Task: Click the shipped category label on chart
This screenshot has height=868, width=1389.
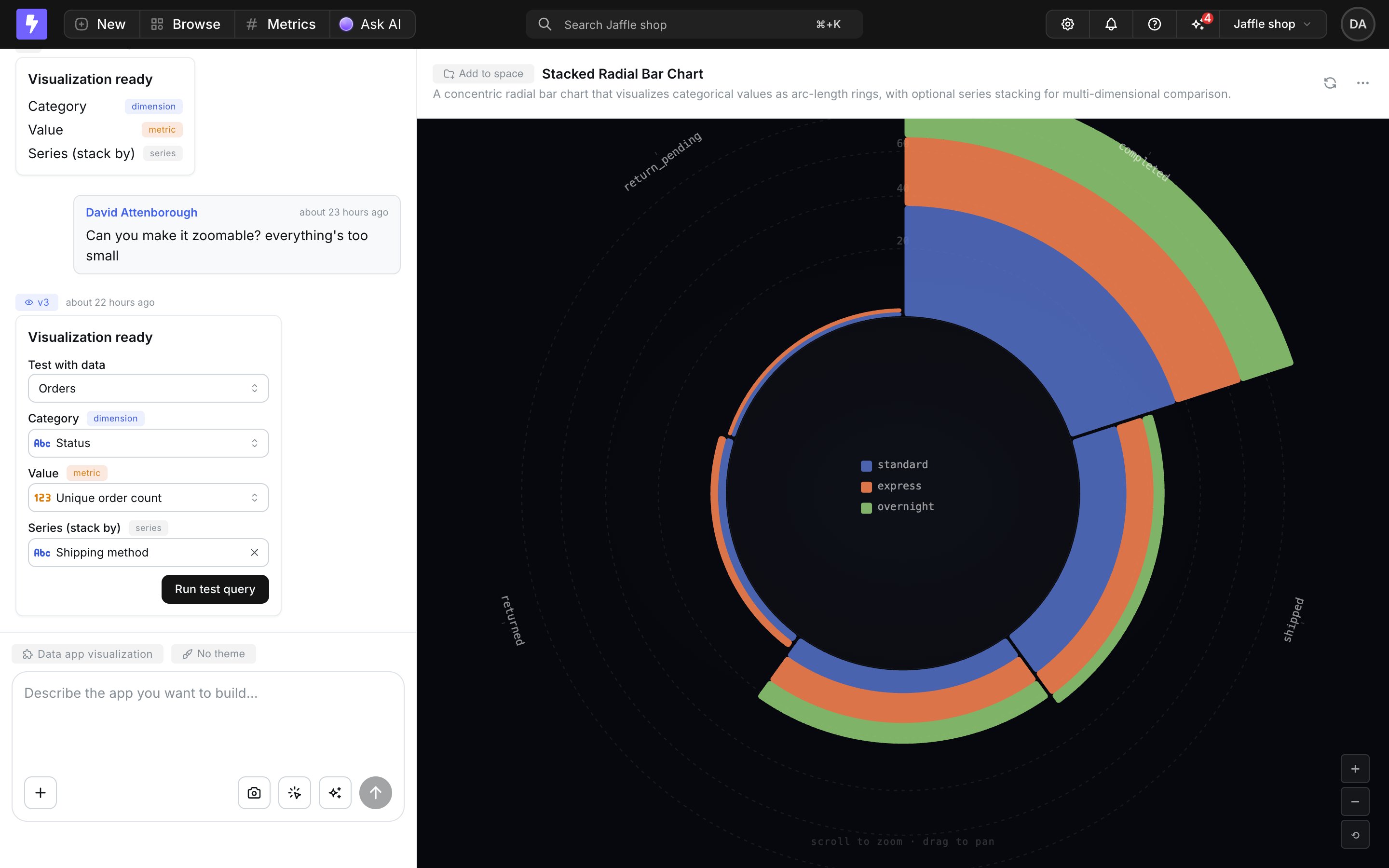Action: click(x=1294, y=620)
